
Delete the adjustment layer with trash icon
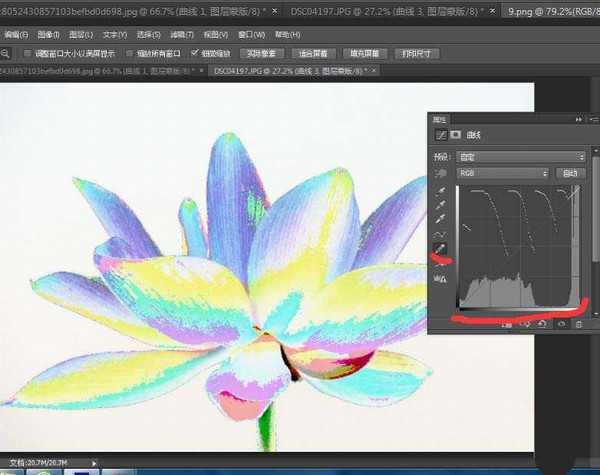click(x=579, y=325)
